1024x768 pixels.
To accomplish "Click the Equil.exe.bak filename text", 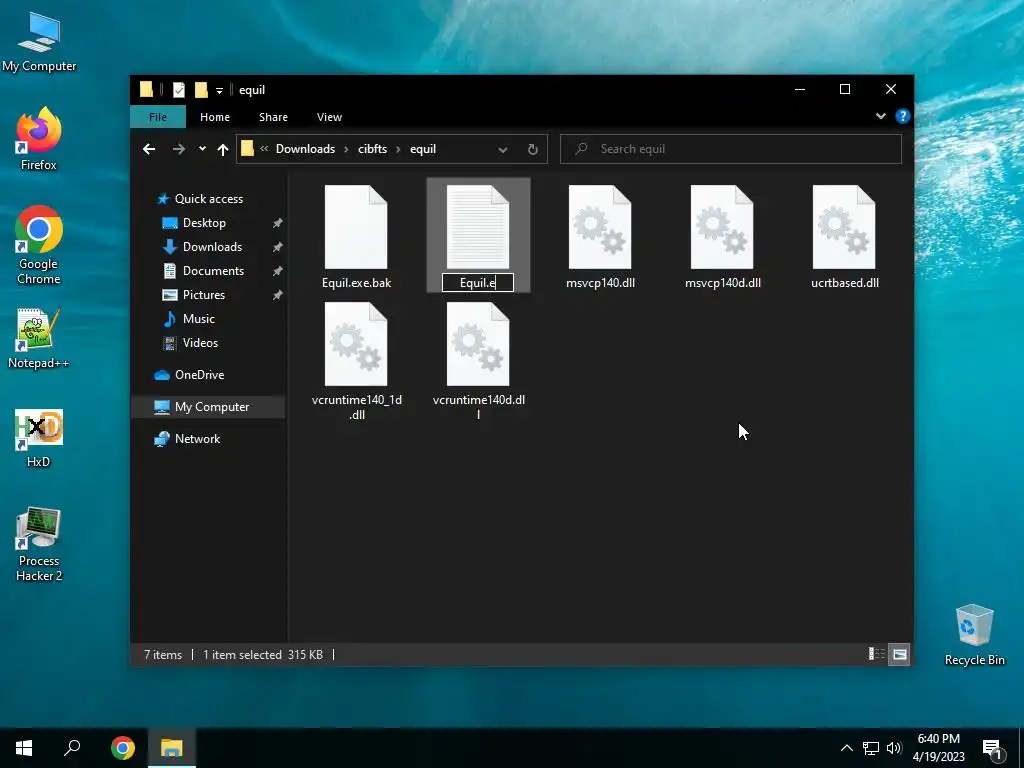I will click(357, 283).
